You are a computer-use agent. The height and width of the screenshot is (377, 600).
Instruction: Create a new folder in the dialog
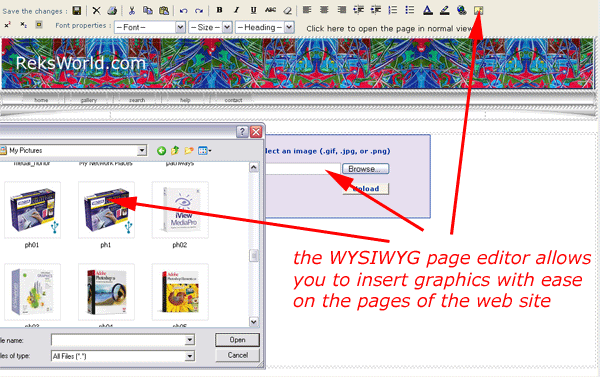coord(189,150)
